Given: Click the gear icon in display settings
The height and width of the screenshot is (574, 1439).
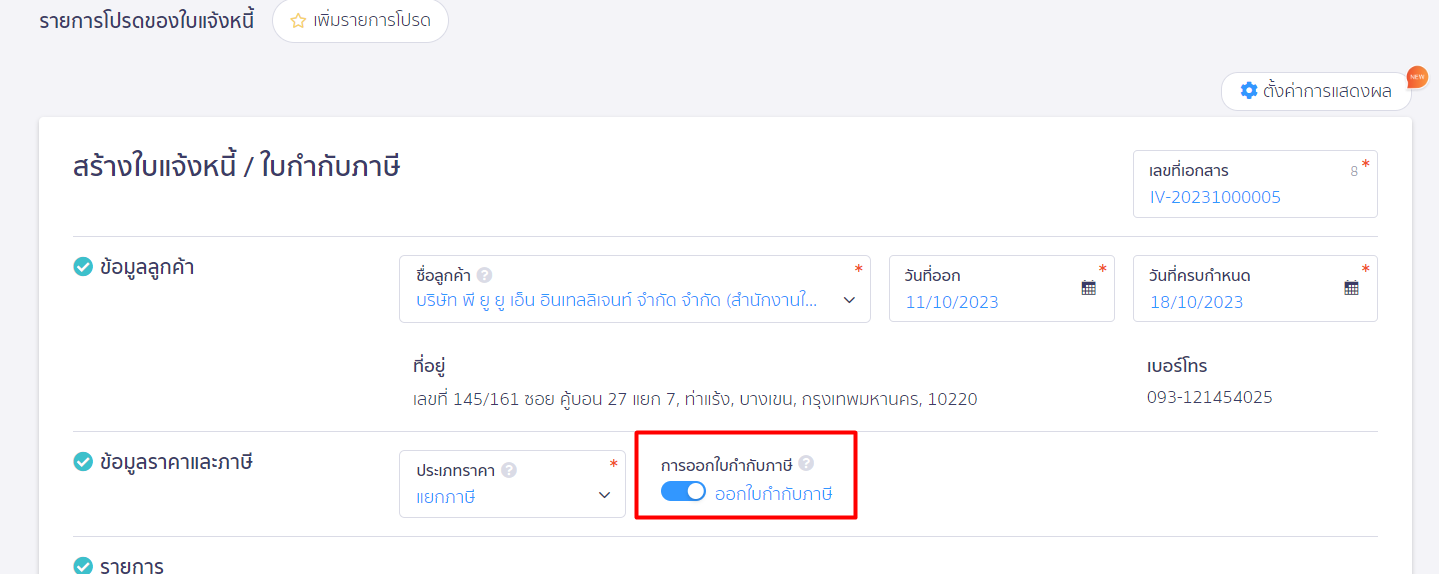Looking at the screenshot, I should point(1248,91).
